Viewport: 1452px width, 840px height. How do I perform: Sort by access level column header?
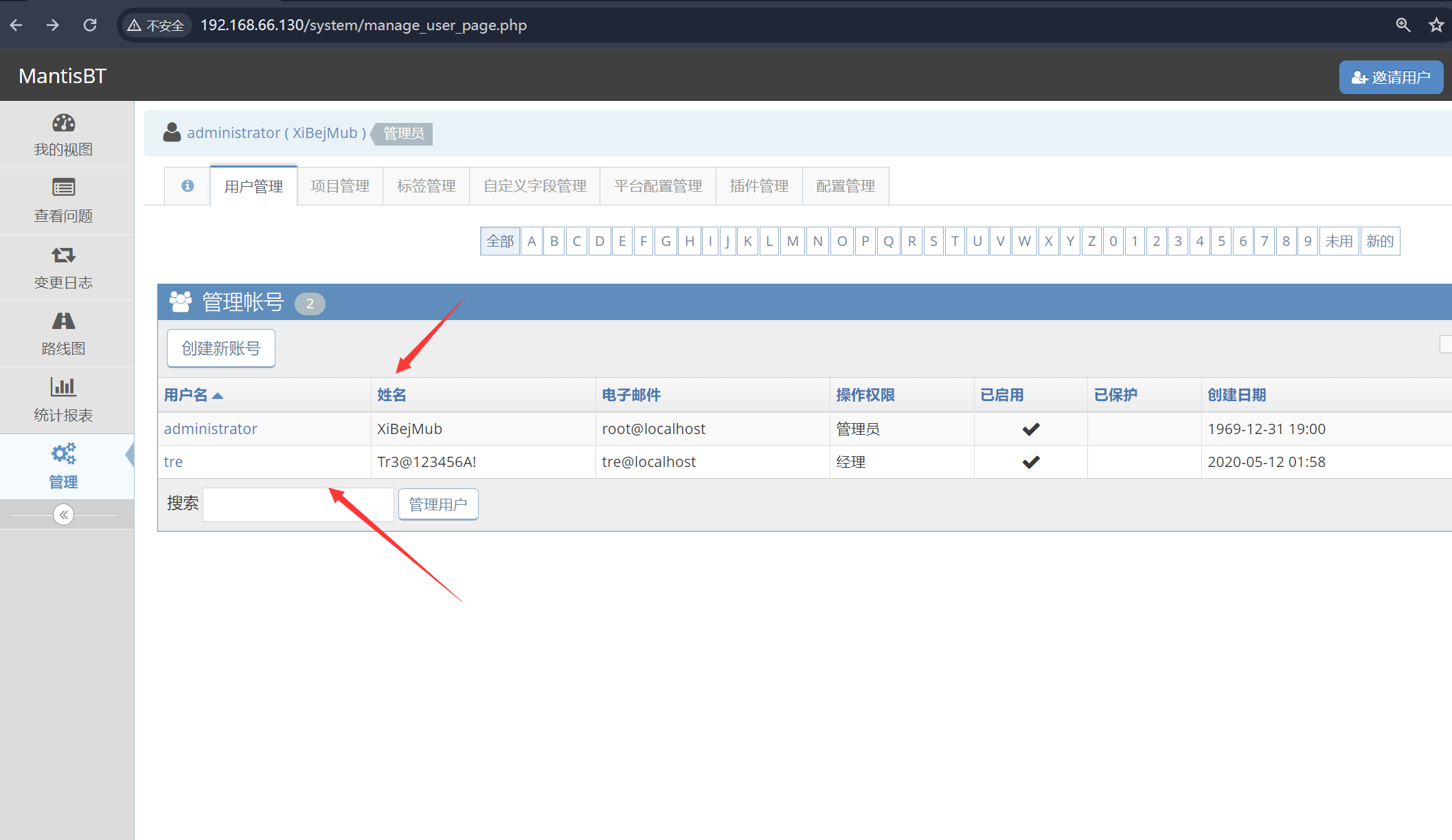tap(865, 395)
